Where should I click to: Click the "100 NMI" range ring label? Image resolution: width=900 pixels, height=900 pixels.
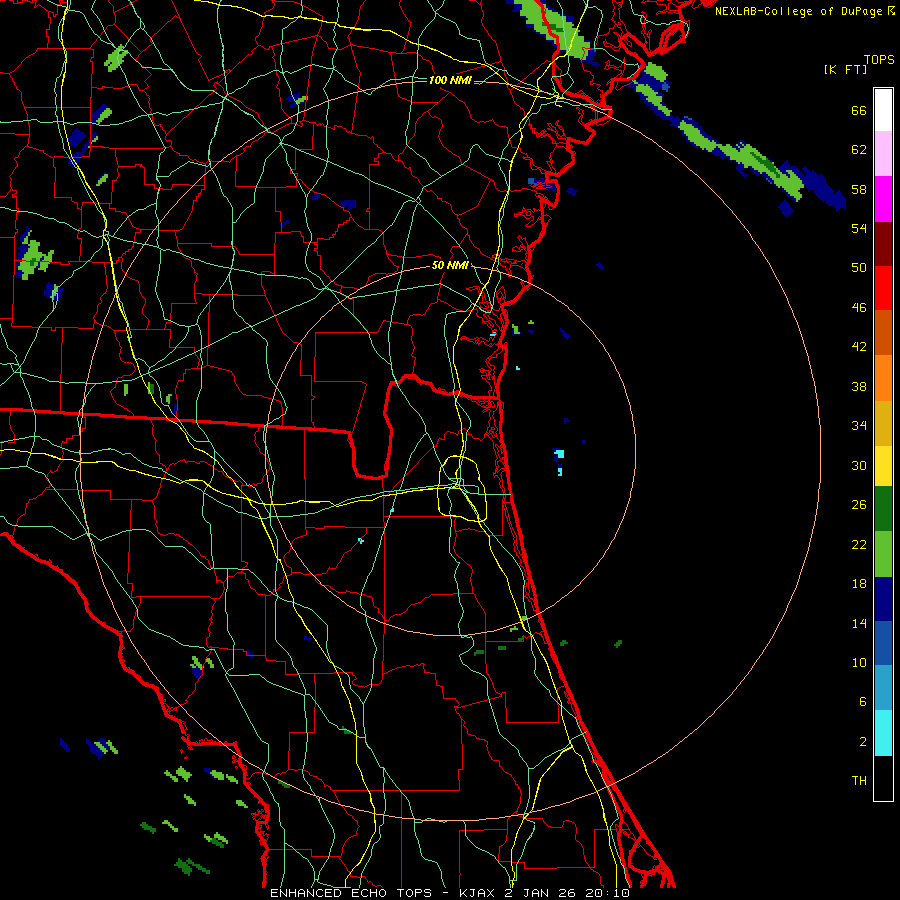point(450,80)
